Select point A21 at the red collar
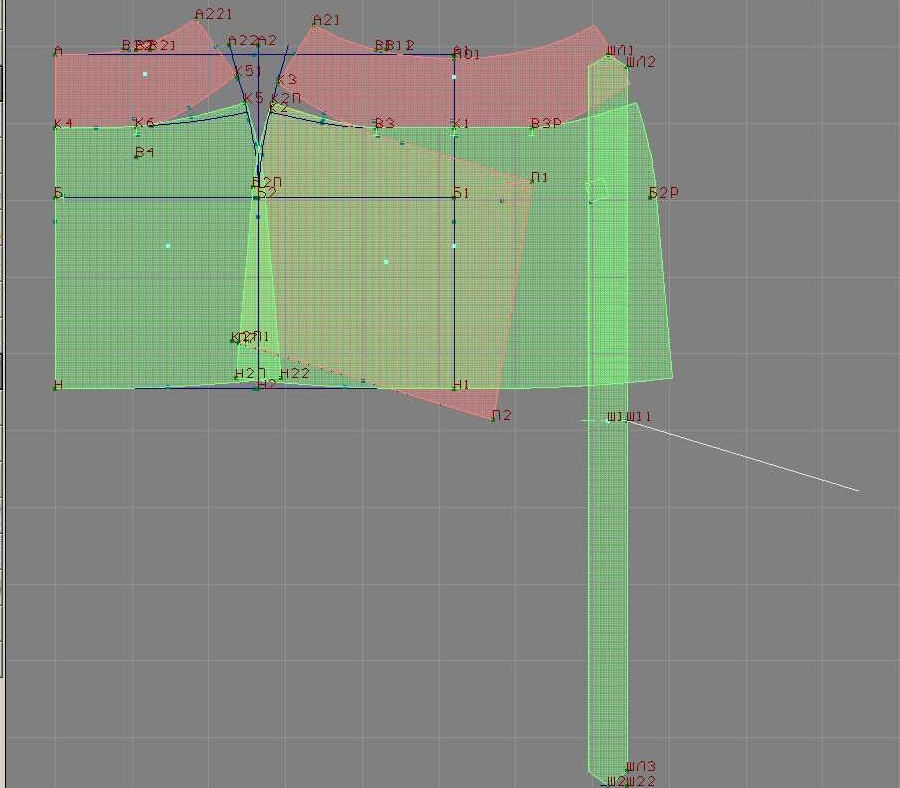The width and height of the screenshot is (900, 788). pyautogui.click(x=313, y=26)
